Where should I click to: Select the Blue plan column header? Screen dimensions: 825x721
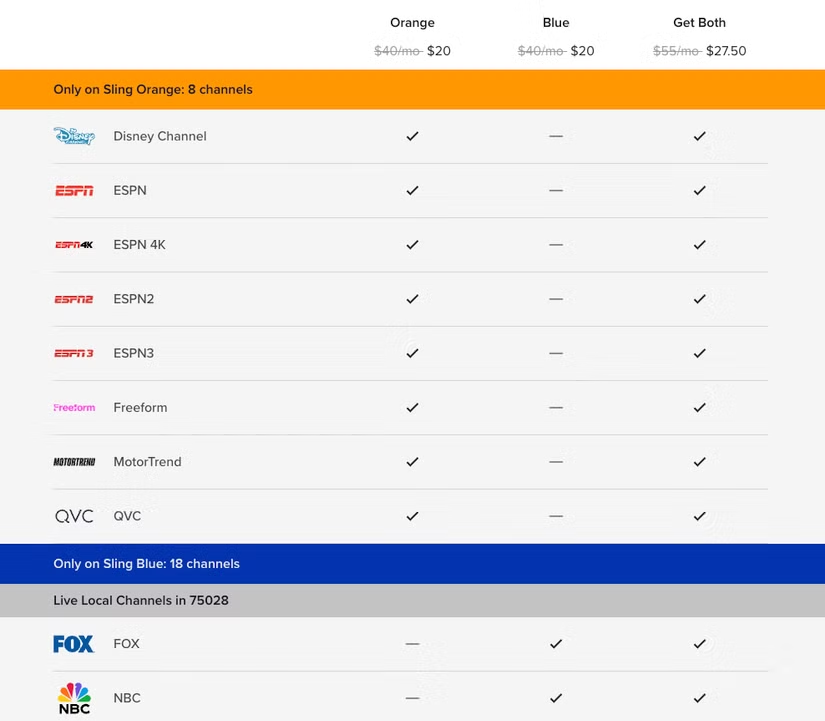click(556, 23)
